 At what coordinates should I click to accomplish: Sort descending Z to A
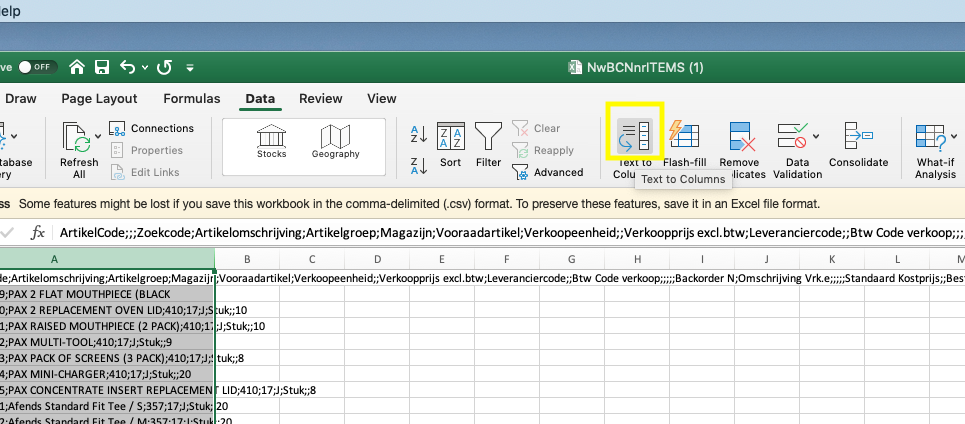pyautogui.click(x=418, y=166)
